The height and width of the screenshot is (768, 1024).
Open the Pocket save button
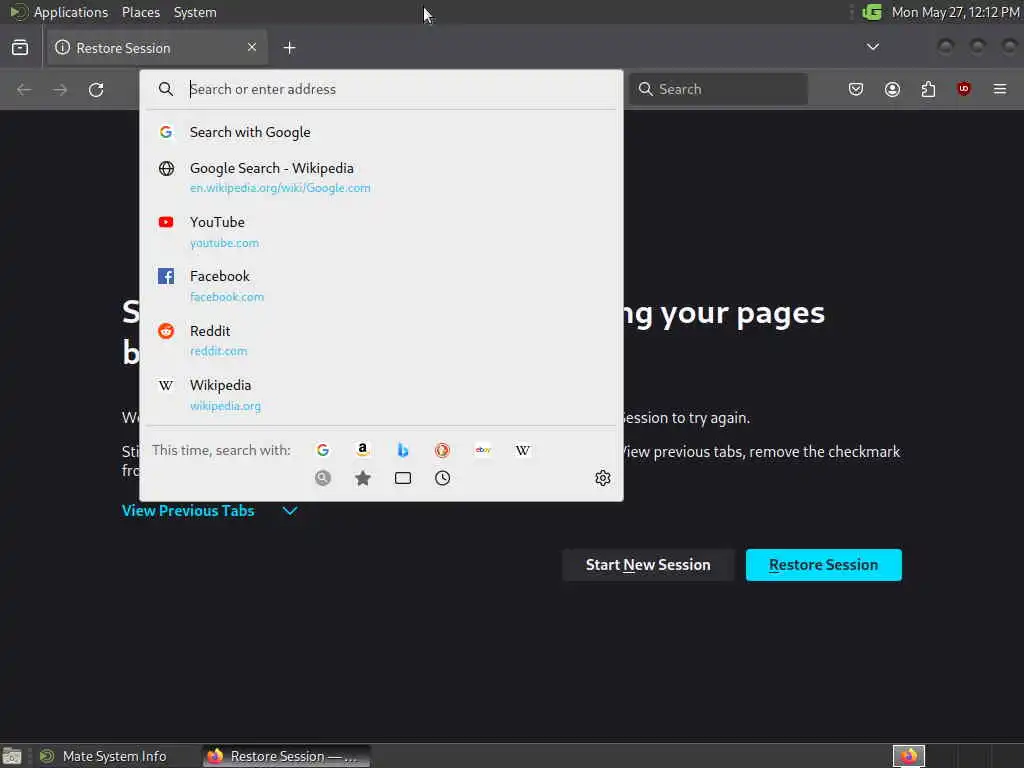coord(856,89)
